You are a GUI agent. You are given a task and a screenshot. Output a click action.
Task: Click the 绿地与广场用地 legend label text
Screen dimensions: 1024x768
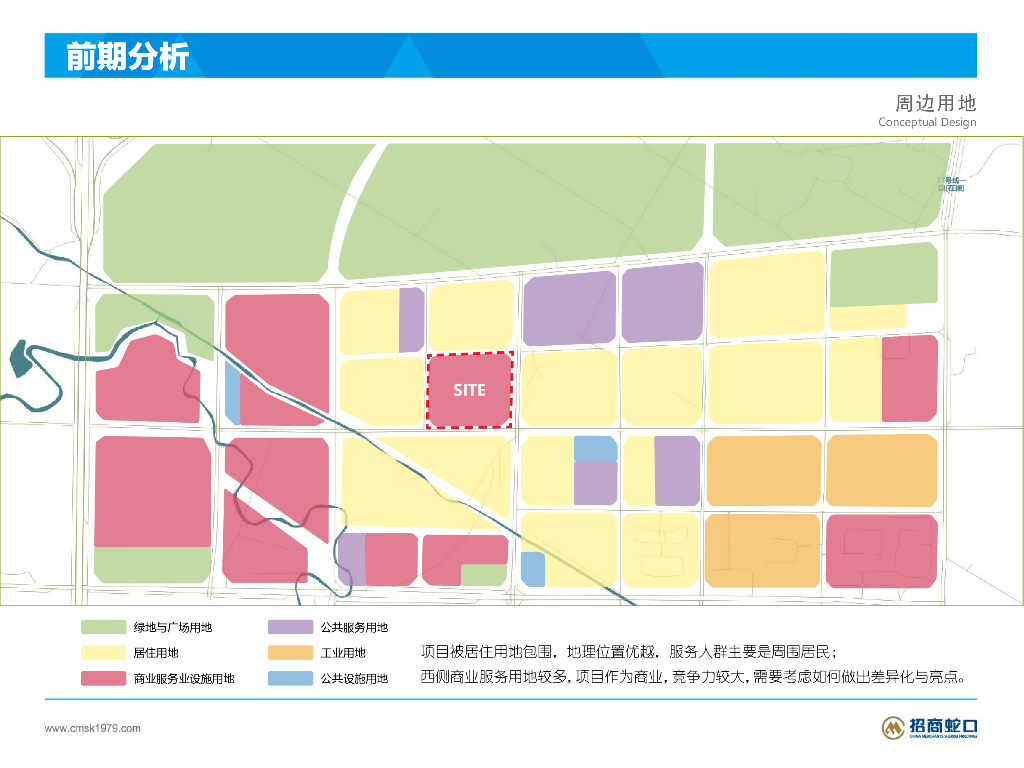click(173, 627)
